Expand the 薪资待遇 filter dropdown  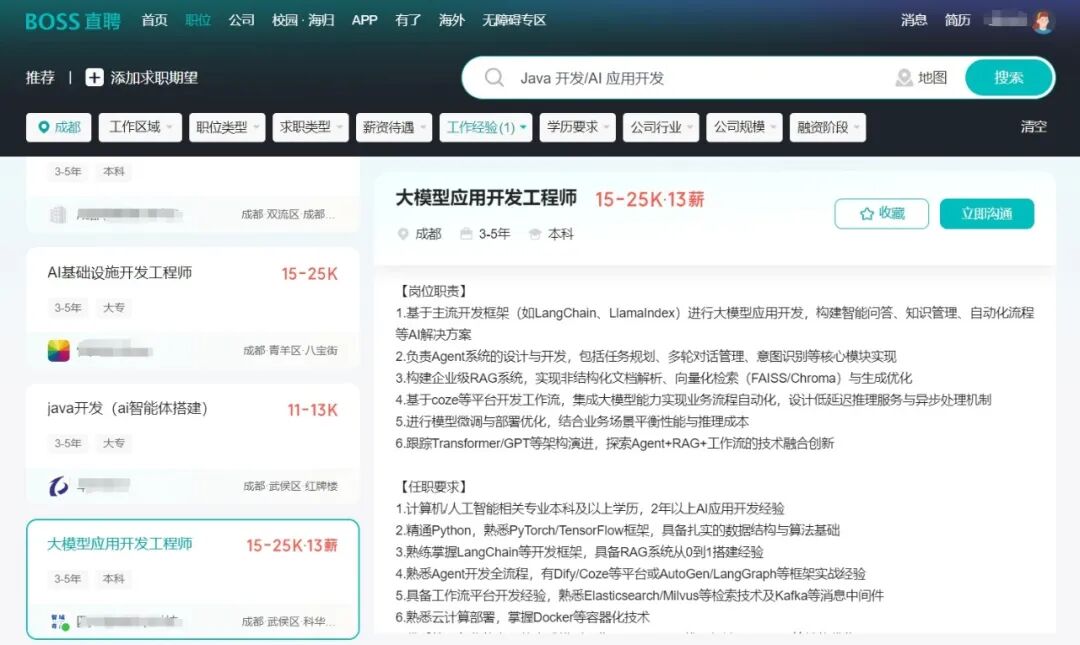click(x=393, y=127)
